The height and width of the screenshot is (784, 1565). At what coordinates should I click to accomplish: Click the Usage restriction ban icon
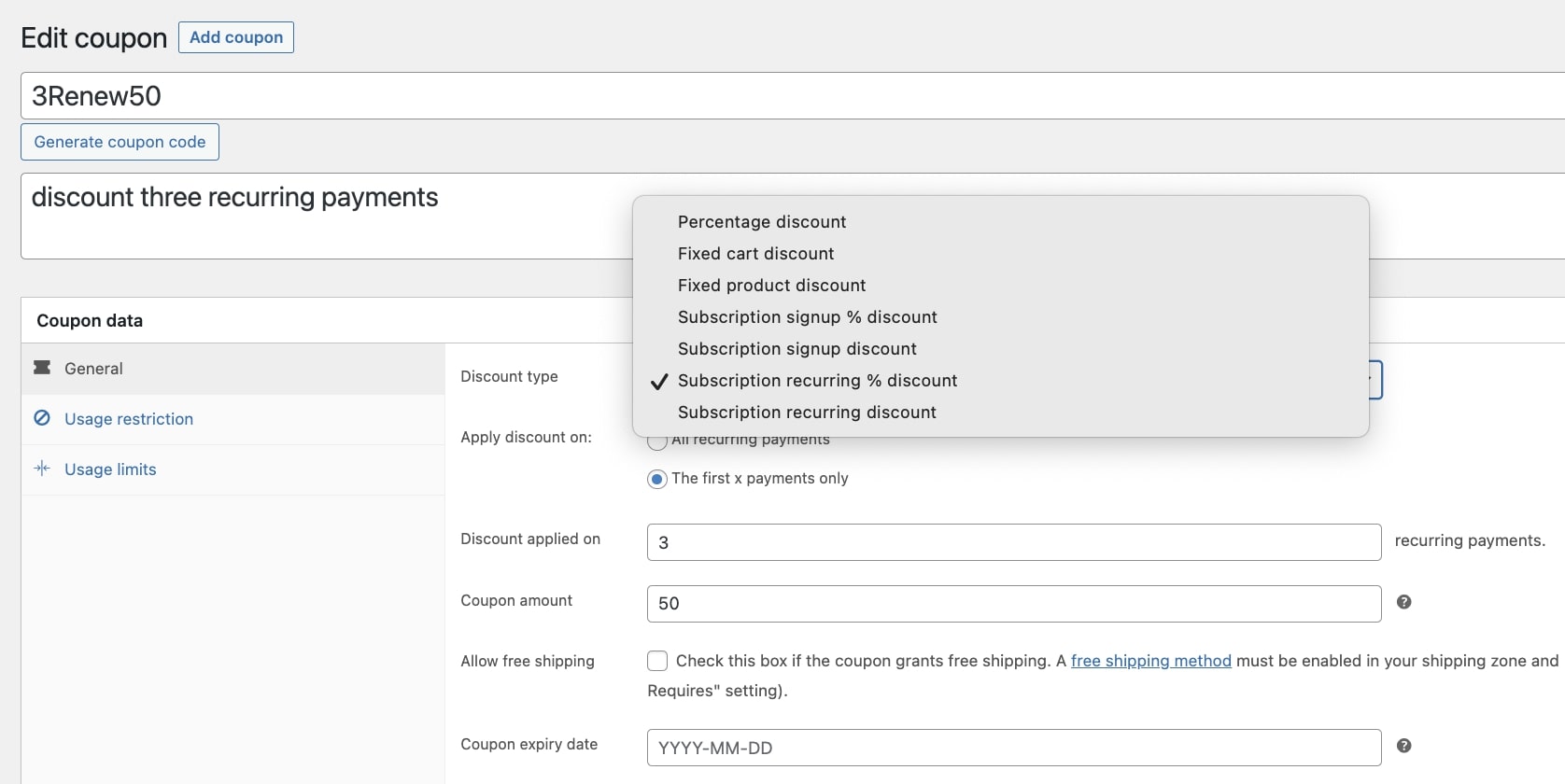click(x=42, y=418)
